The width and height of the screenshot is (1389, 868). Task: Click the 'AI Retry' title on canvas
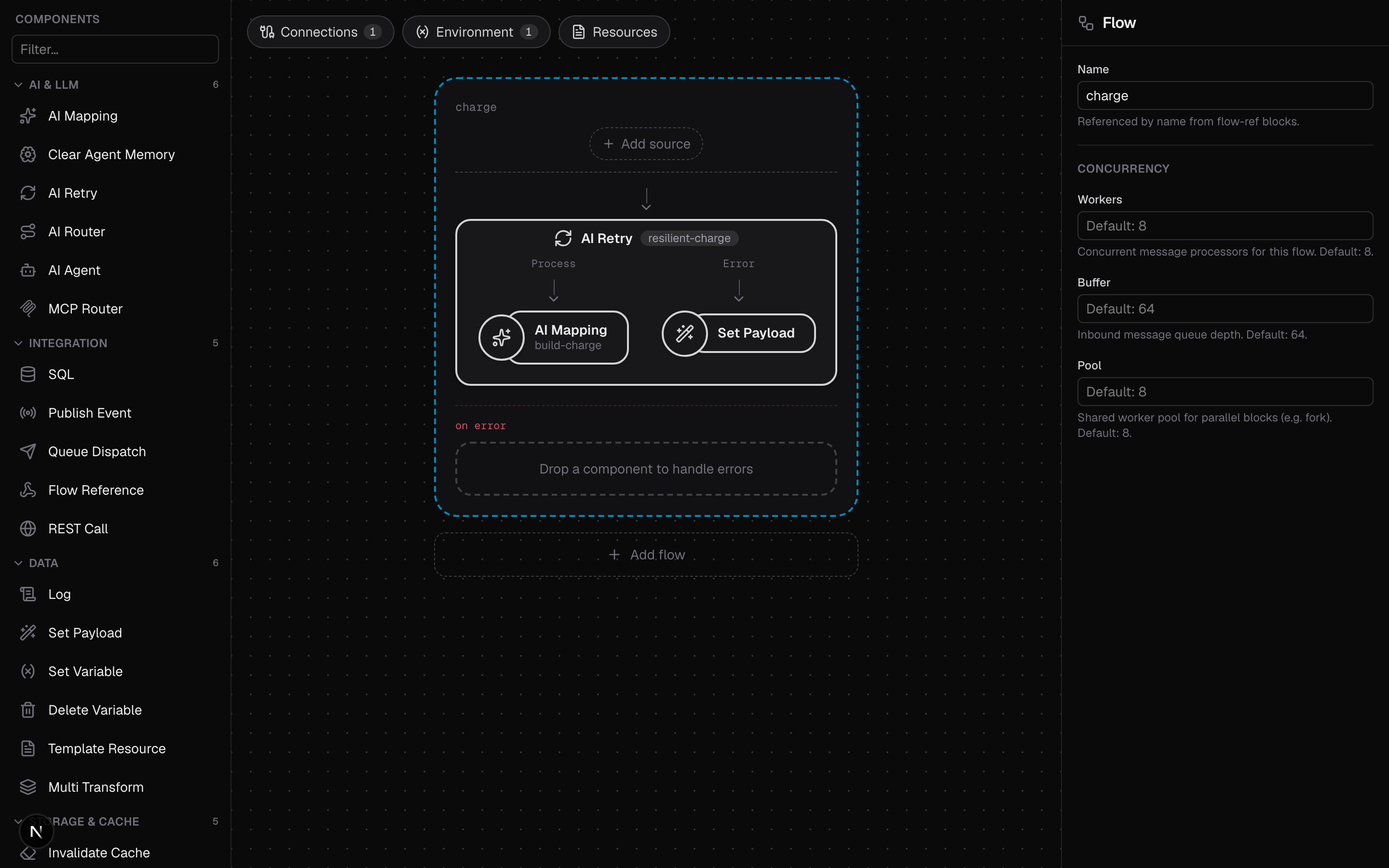(606, 238)
